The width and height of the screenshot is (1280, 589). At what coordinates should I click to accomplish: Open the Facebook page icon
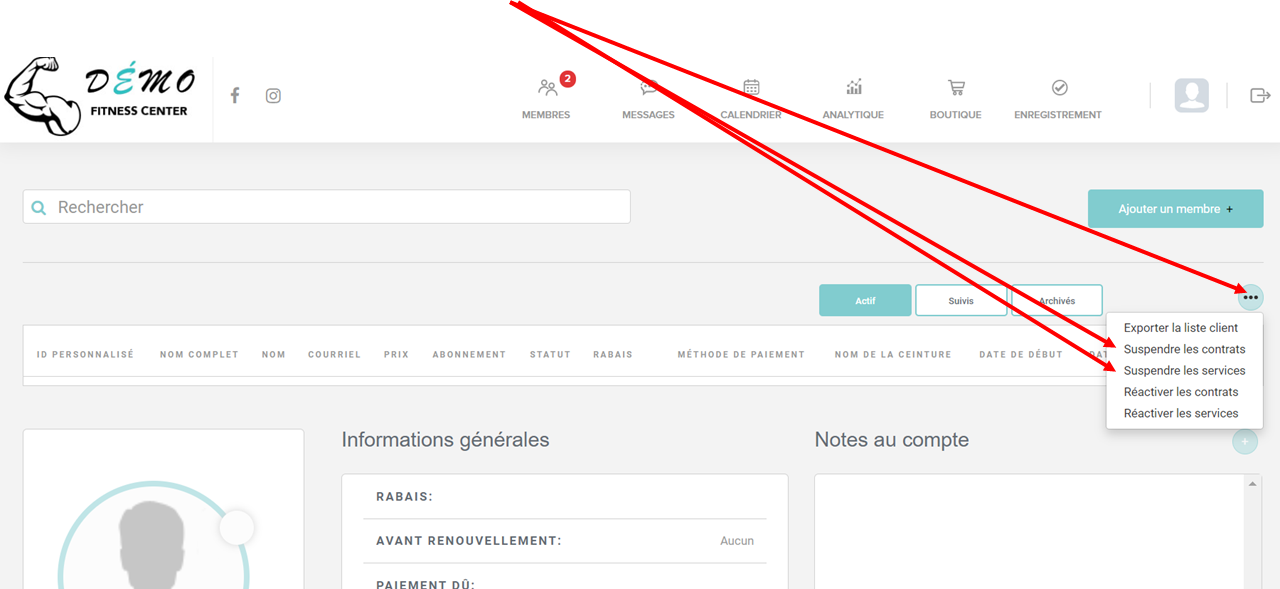click(235, 95)
